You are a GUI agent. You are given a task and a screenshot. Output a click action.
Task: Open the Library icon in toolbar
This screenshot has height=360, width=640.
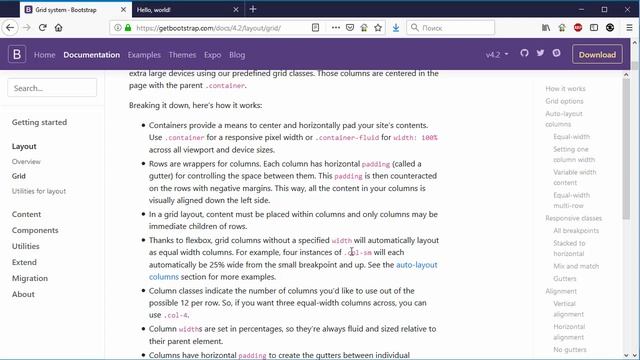pyautogui.click(x=546, y=28)
